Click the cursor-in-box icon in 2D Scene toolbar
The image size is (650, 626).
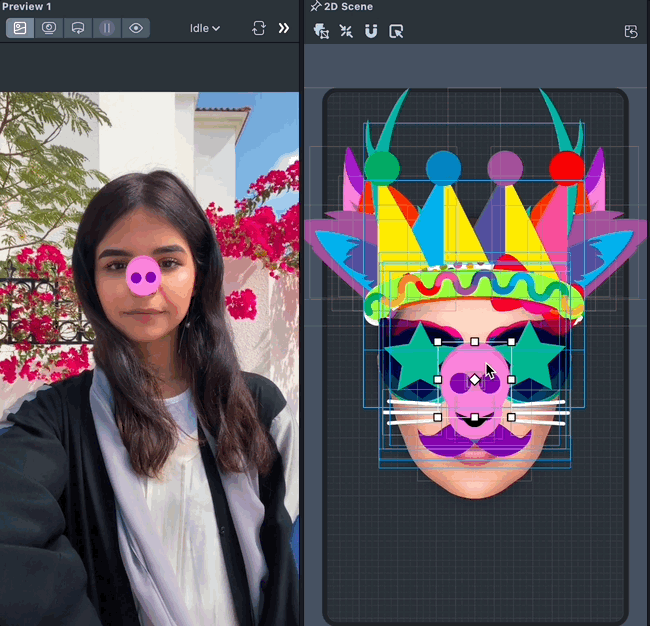(x=396, y=31)
